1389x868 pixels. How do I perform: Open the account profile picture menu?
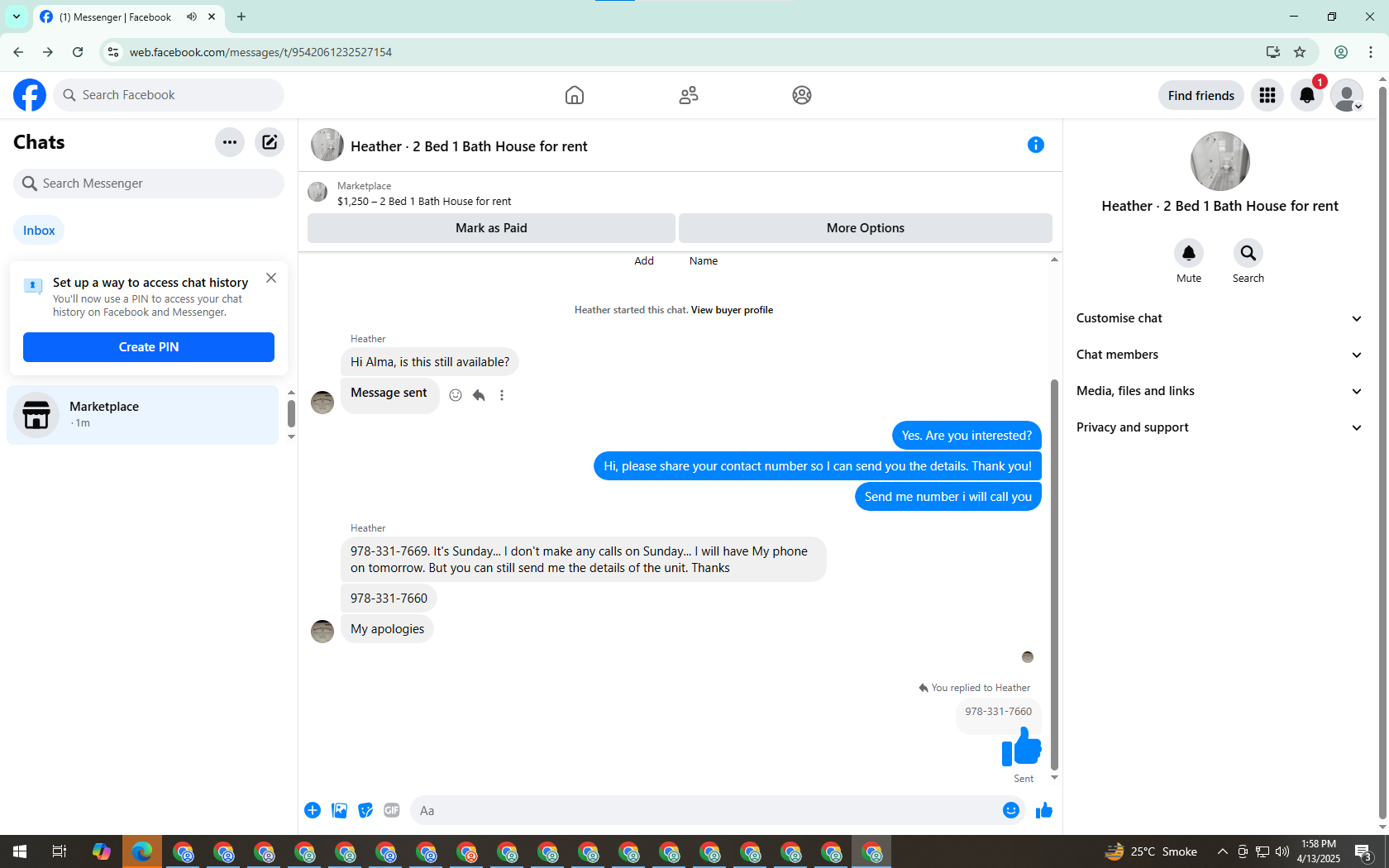pyautogui.click(x=1347, y=95)
